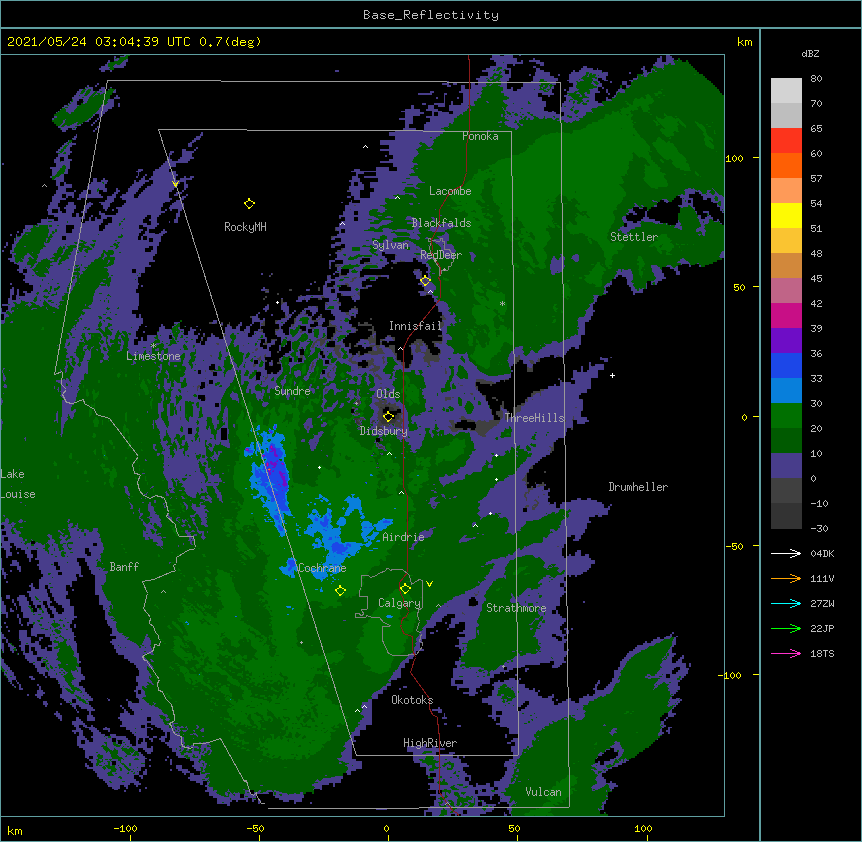Click the Okotoks label
862x842 pixels.
[412, 700]
